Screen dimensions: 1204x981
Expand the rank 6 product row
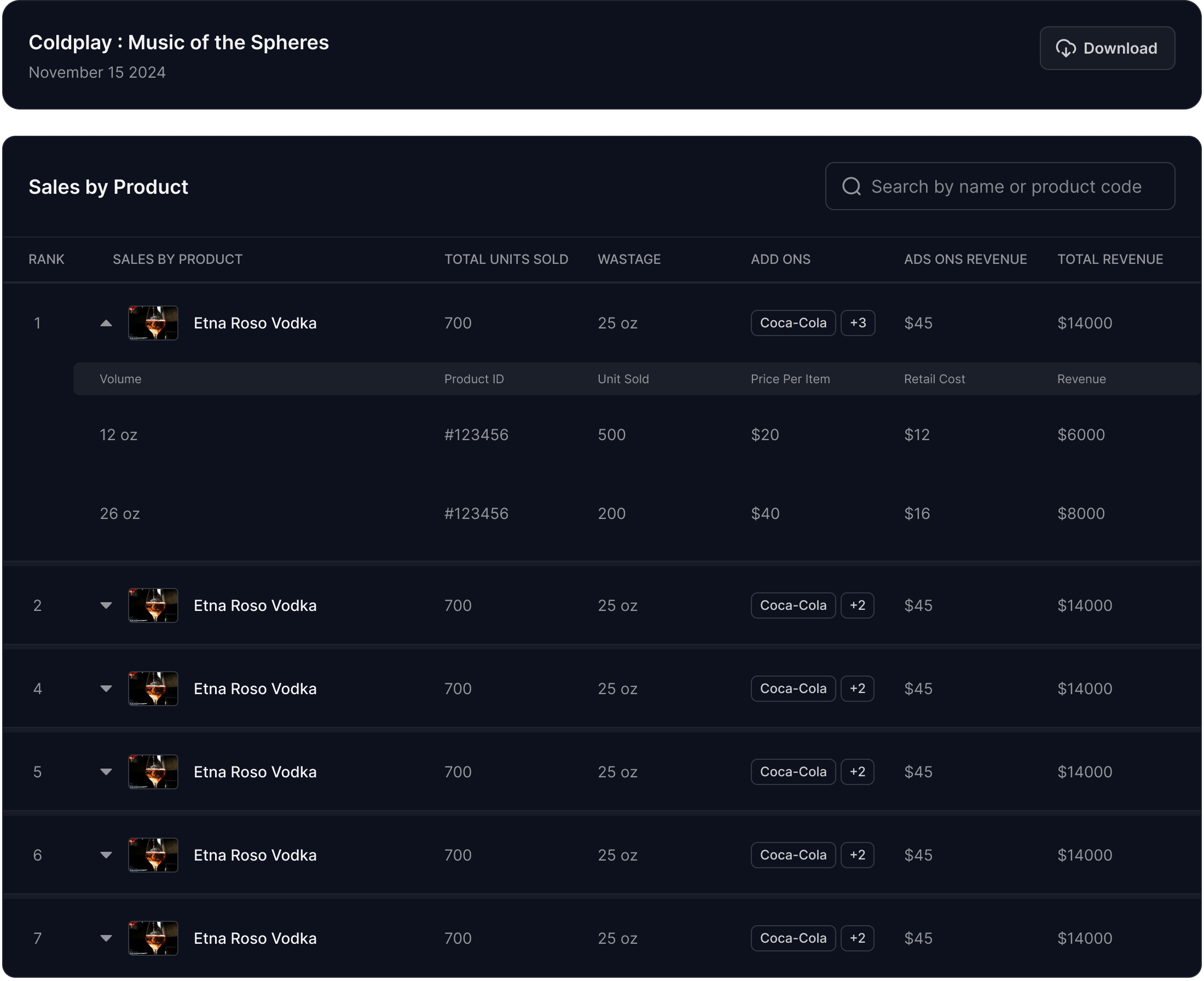[x=106, y=855]
